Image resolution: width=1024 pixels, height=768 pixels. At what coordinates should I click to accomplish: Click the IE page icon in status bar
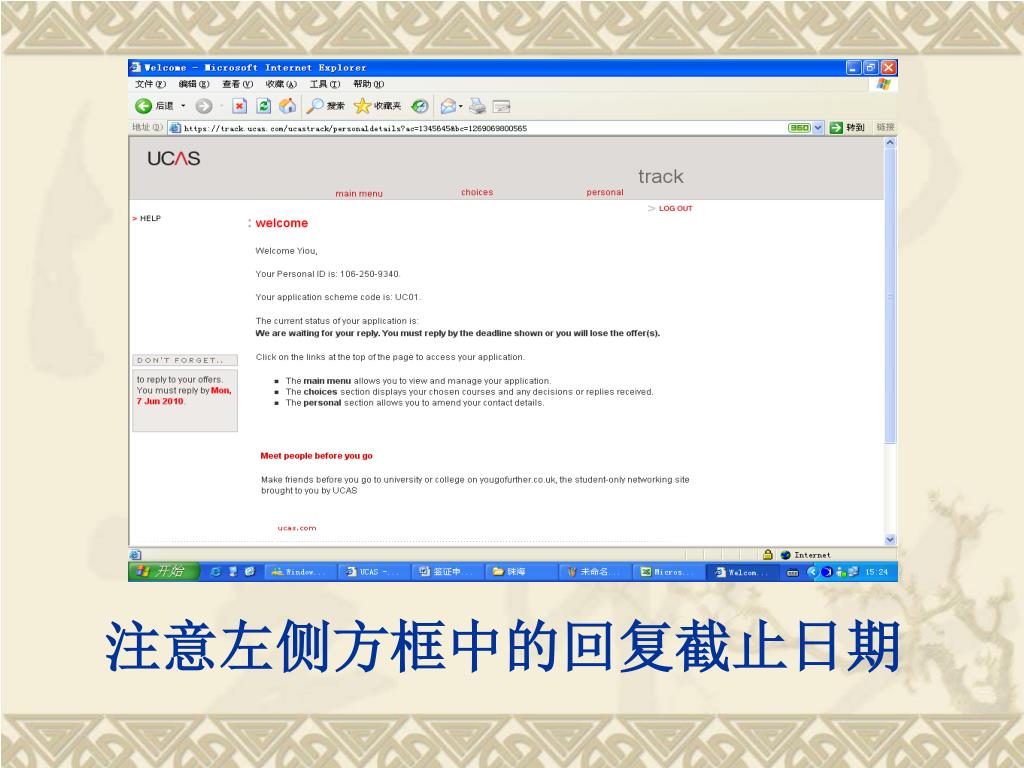click(135, 554)
